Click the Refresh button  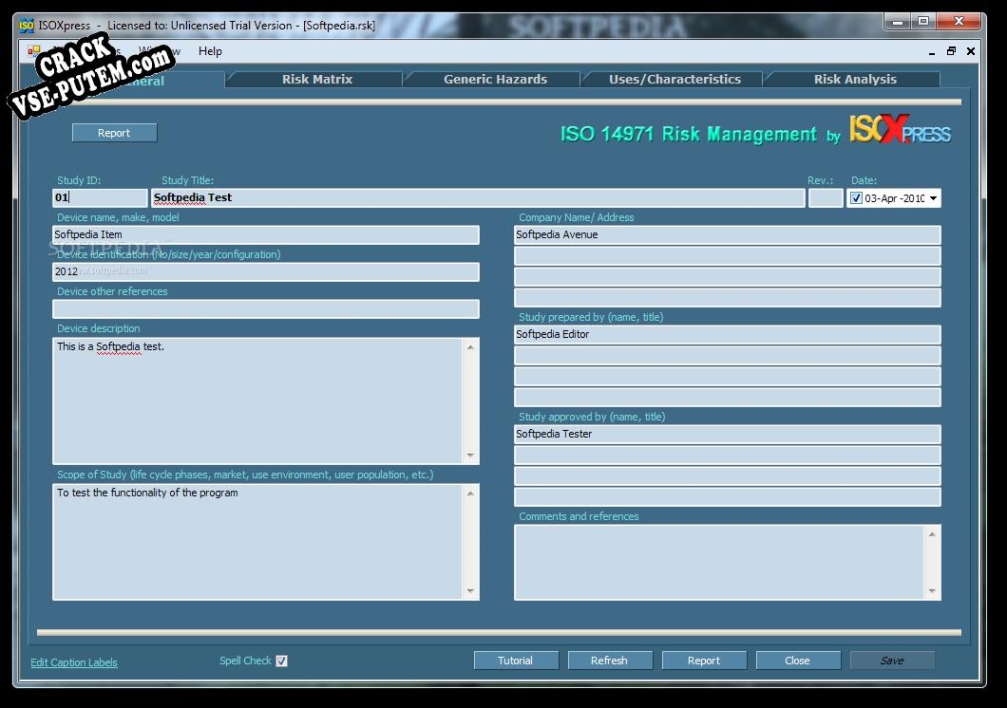(x=609, y=660)
